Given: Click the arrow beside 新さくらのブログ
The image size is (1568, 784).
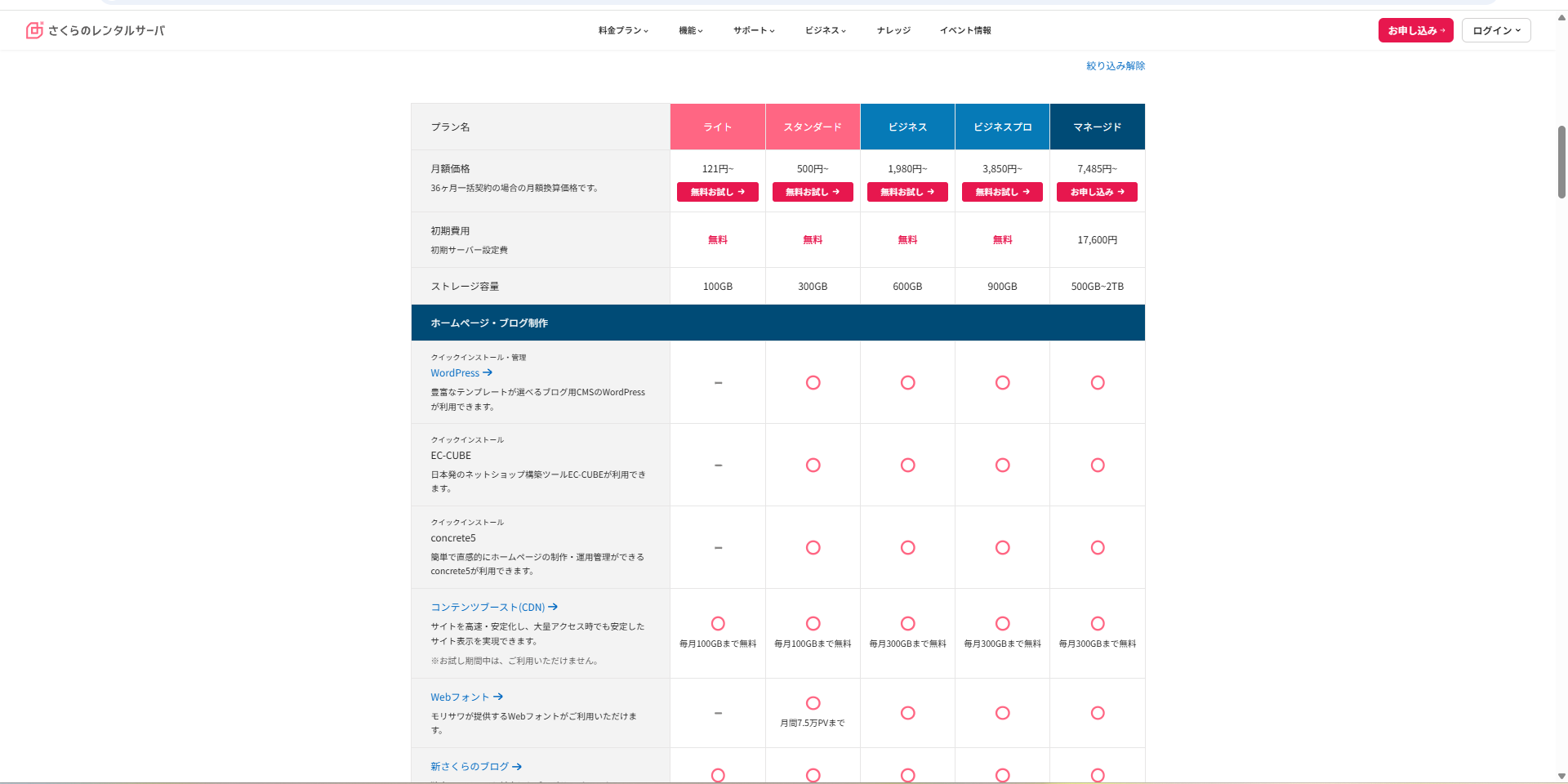Looking at the screenshot, I should 517,766.
